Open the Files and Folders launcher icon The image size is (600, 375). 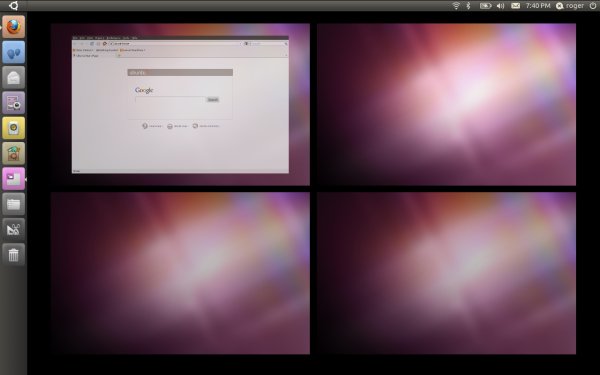coord(13,204)
